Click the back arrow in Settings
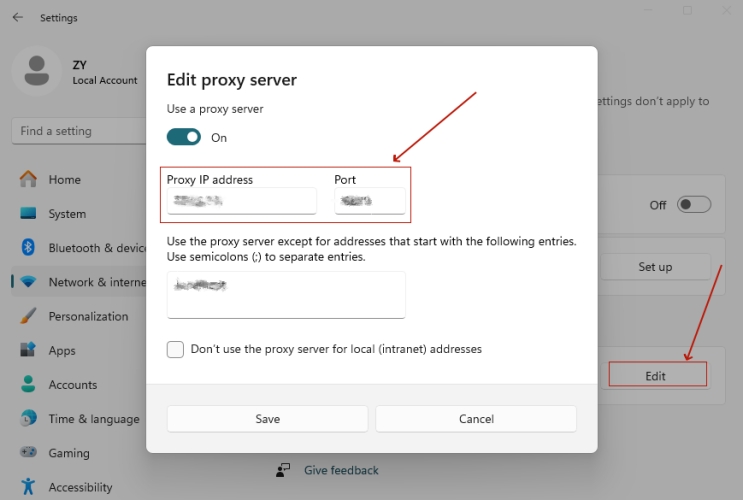 click(18, 18)
